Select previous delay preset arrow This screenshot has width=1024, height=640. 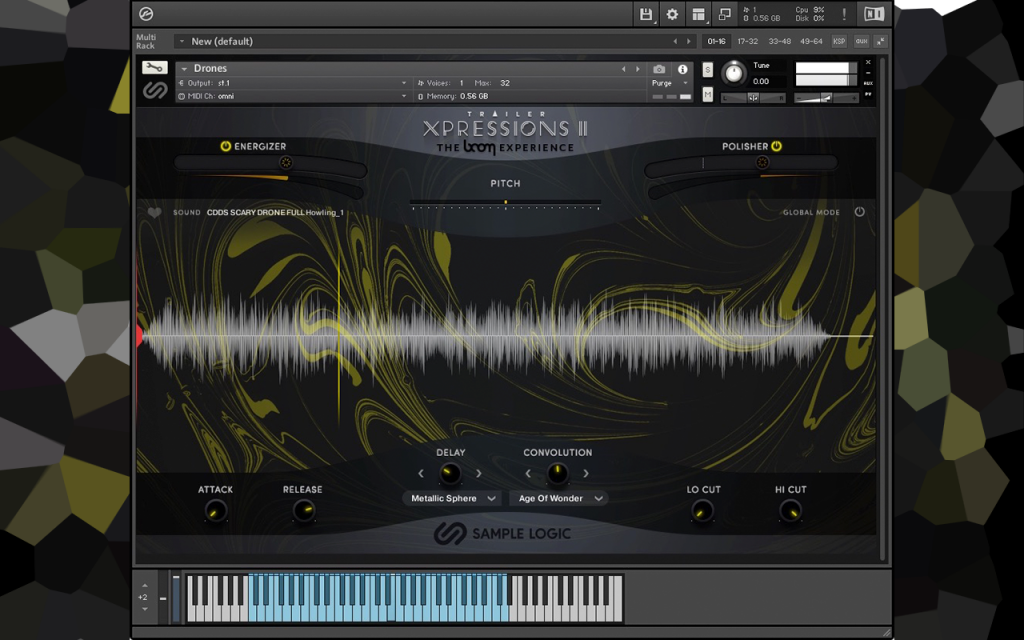point(421,473)
